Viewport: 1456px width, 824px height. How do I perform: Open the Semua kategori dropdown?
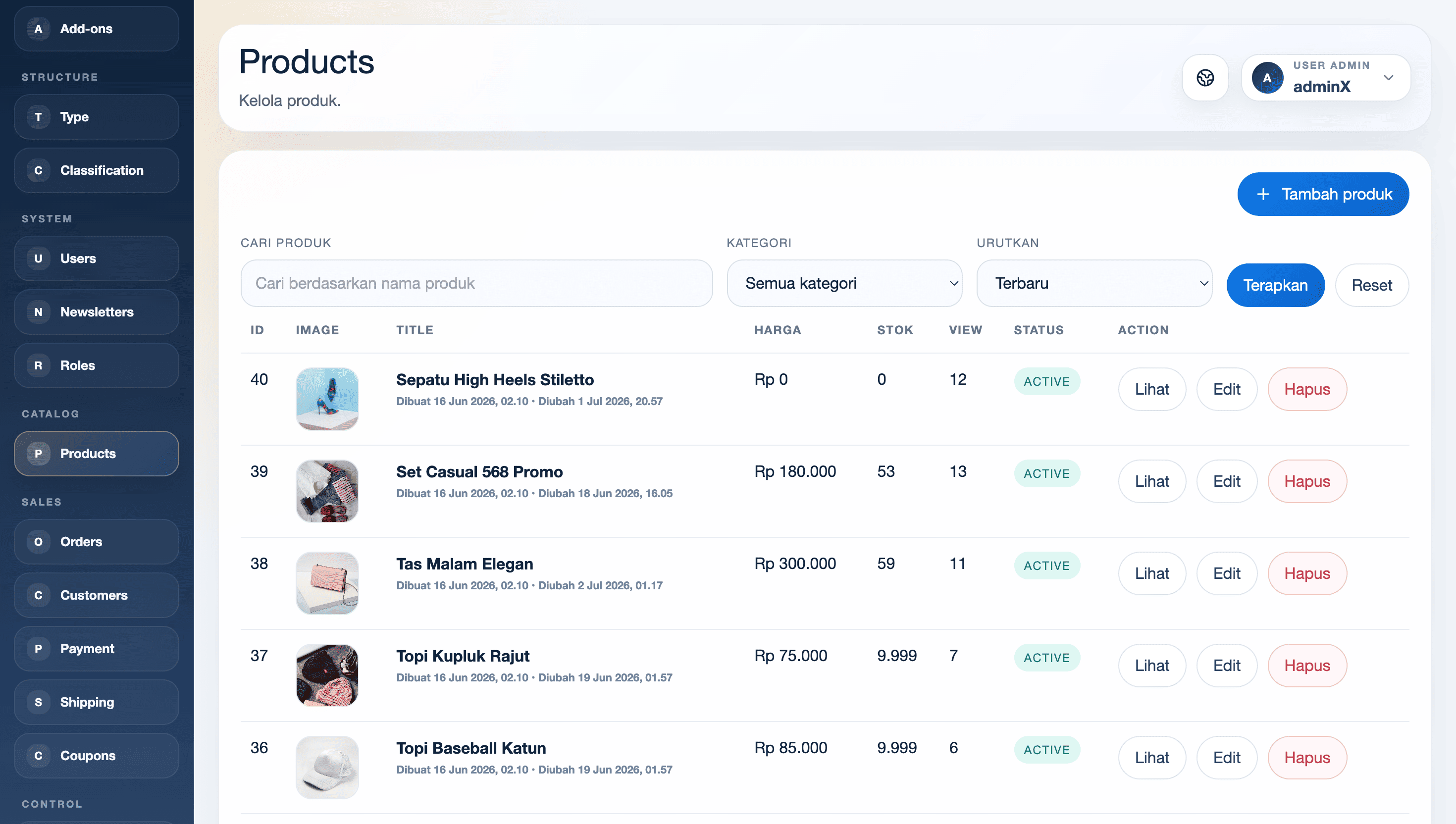coord(844,283)
